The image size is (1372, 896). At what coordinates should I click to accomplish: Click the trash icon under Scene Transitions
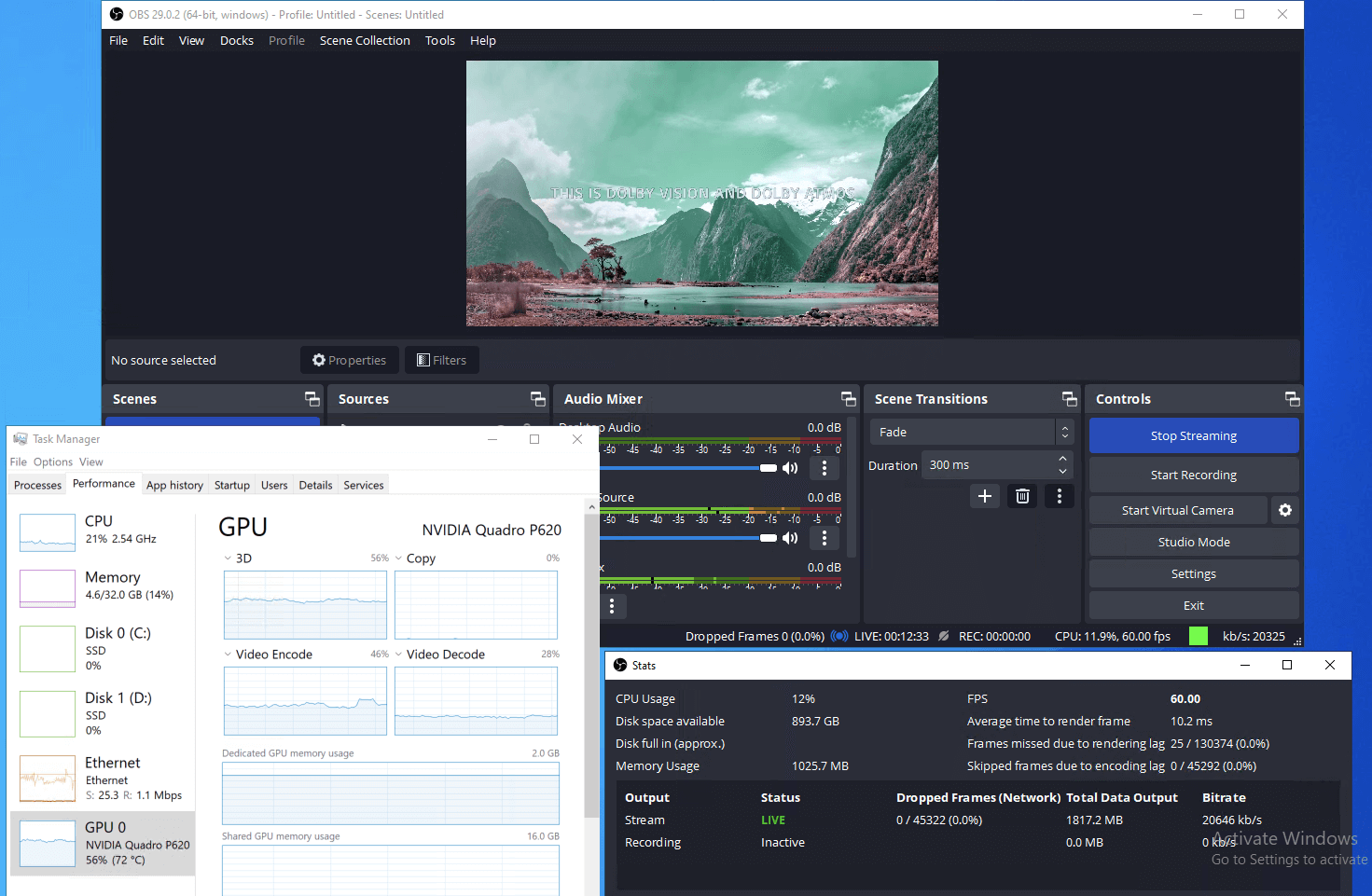click(1022, 496)
